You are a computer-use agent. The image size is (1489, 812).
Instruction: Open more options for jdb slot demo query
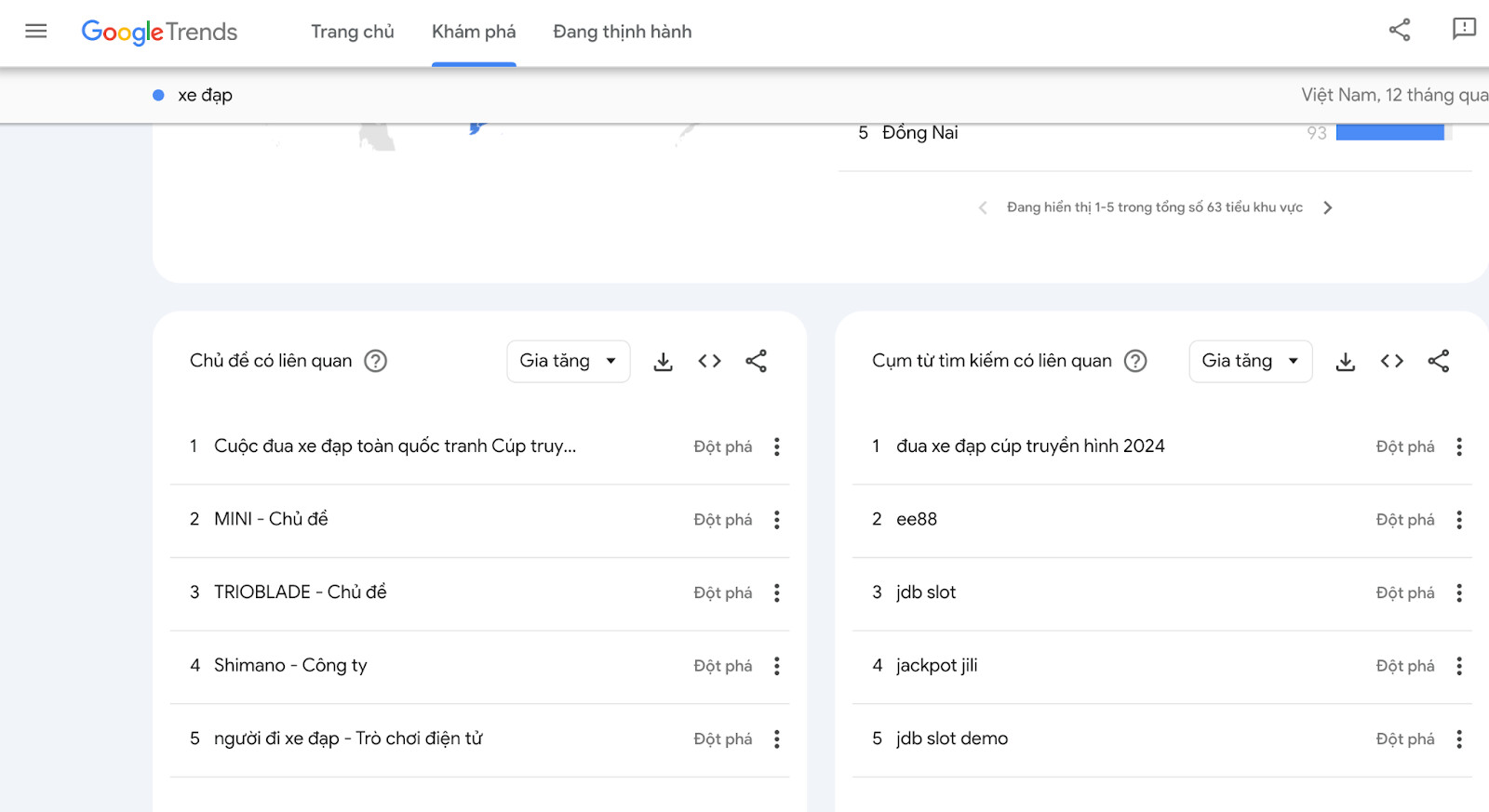1459,739
